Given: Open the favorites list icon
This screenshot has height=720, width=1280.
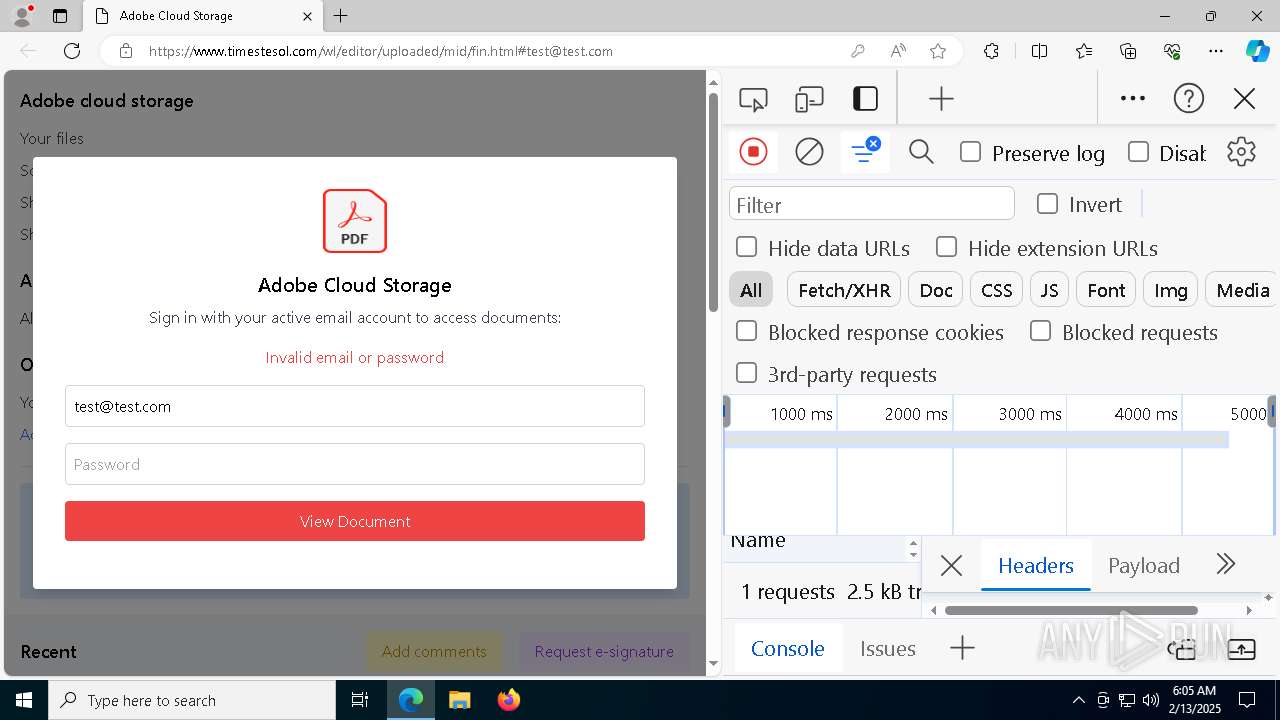Looking at the screenshot, I should pyautogui.click(x=1084, y=51).
